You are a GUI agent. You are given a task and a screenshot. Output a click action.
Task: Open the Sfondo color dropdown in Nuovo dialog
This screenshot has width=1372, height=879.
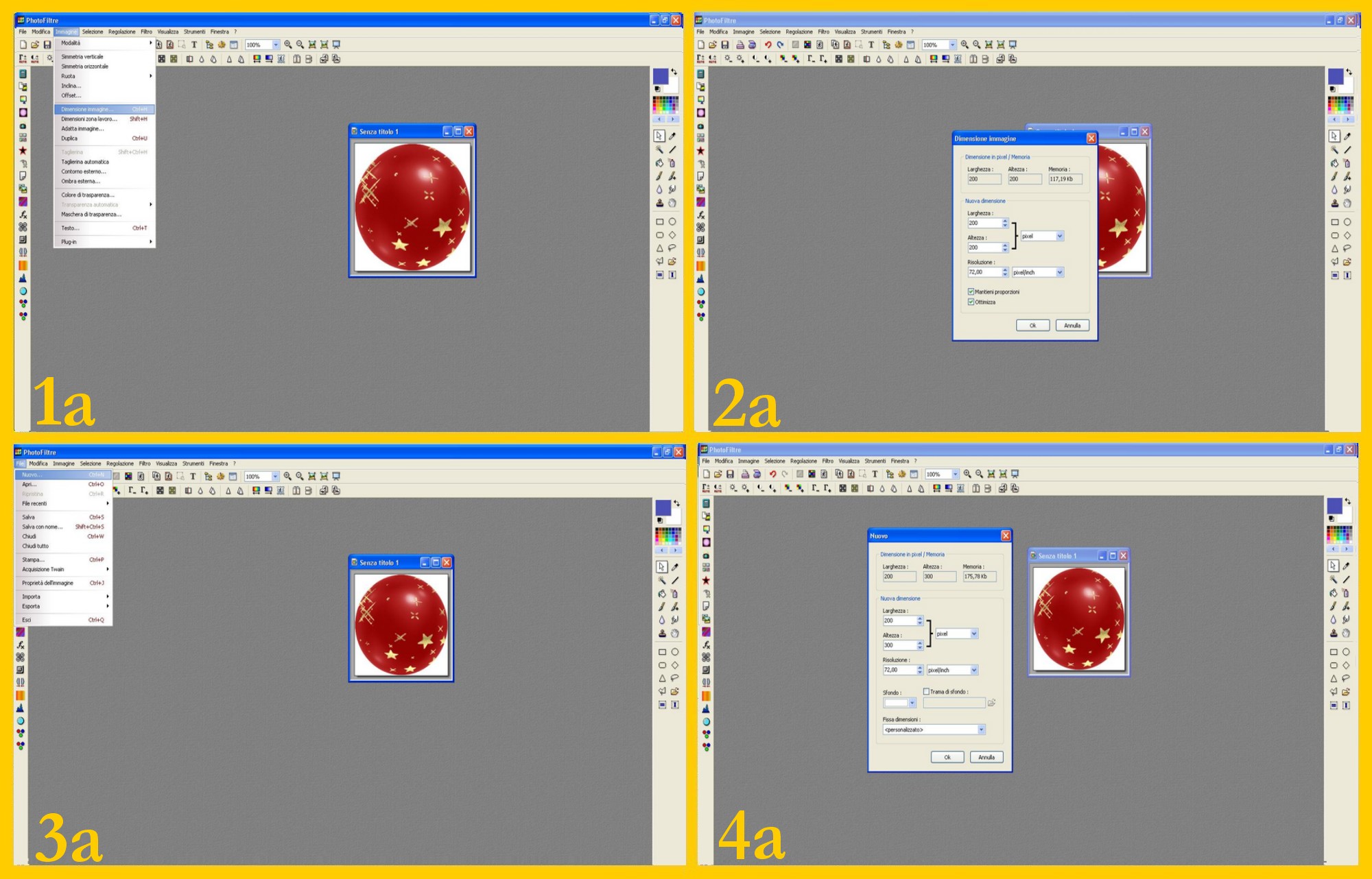click(x=912, y=703)
